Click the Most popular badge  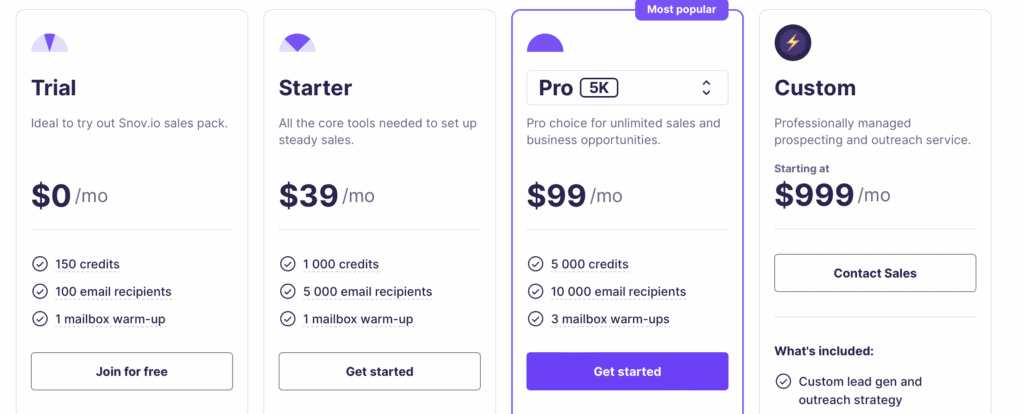pos(682,10)
